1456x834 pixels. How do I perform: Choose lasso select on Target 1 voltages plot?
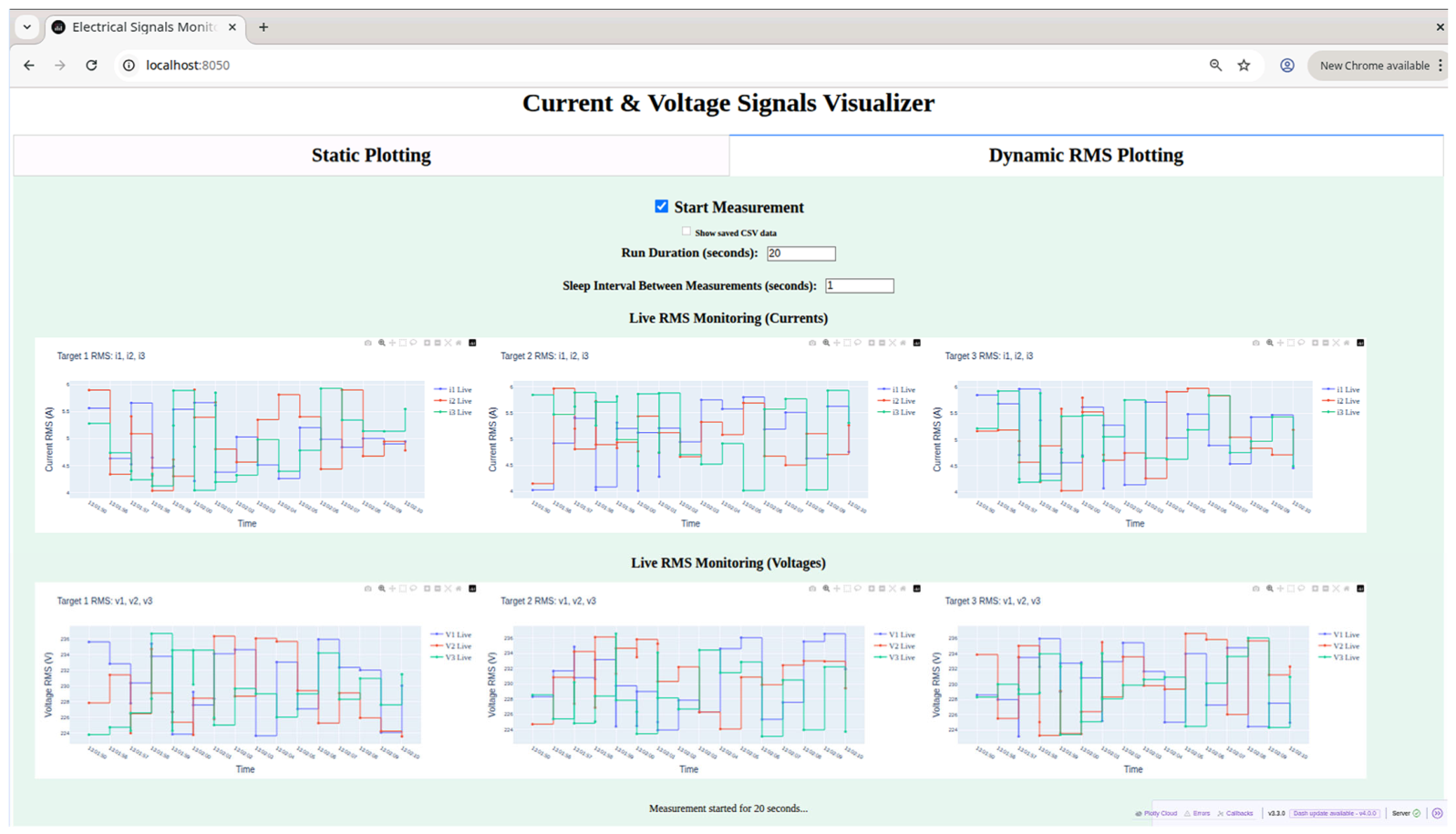click(413, 588)
